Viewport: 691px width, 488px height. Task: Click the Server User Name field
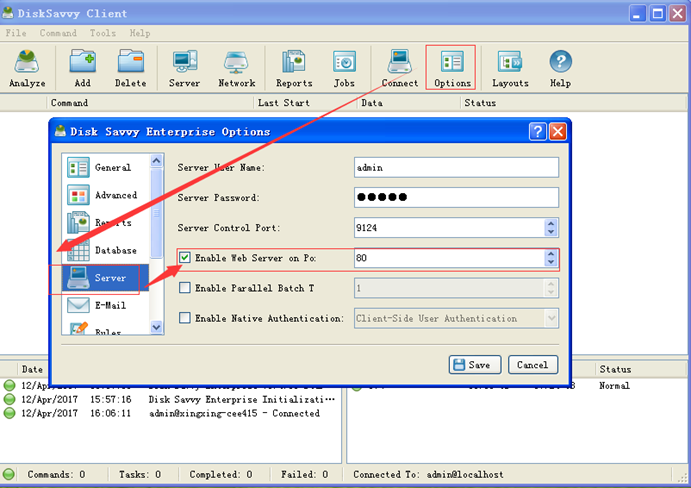[456, 168]
